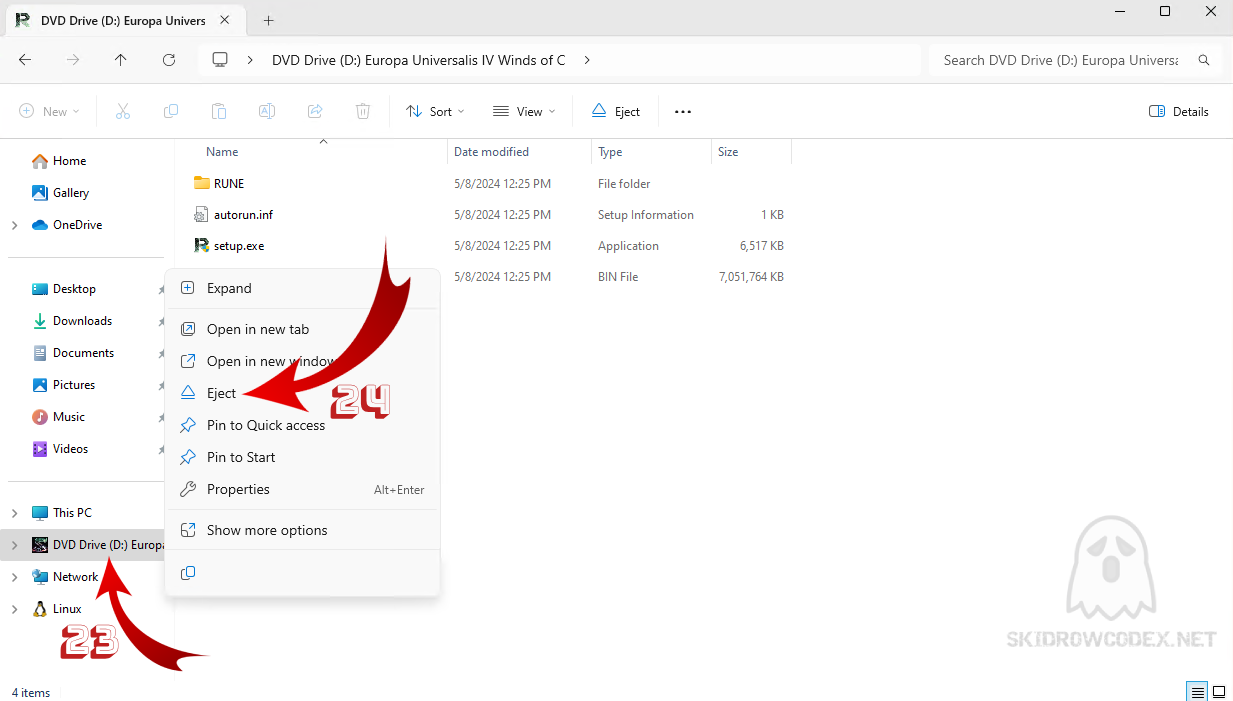
Task: Choose Open in new tab
Action: click(302, 329)
